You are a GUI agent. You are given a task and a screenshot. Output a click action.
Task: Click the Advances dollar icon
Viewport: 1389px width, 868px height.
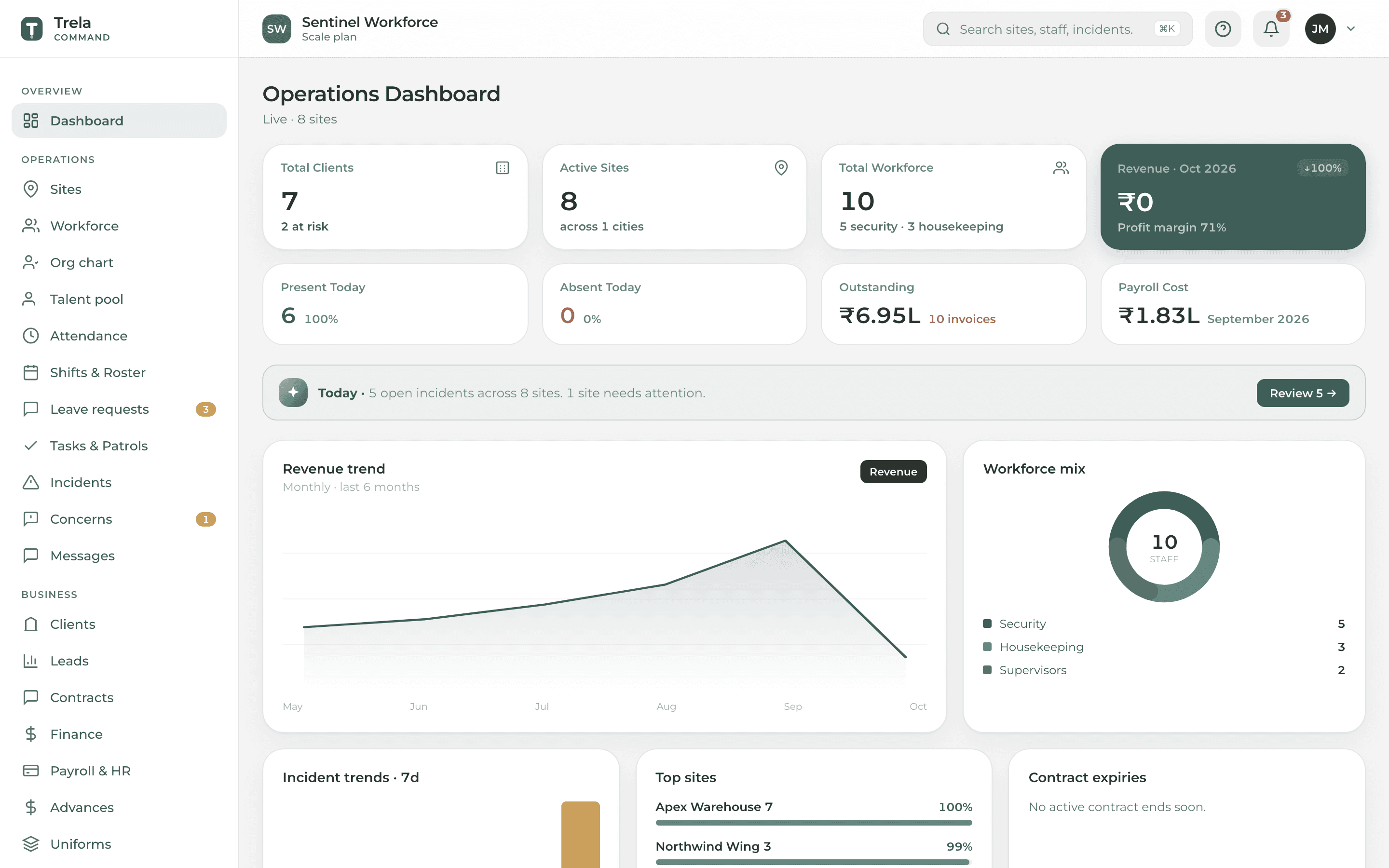[31, 807]
